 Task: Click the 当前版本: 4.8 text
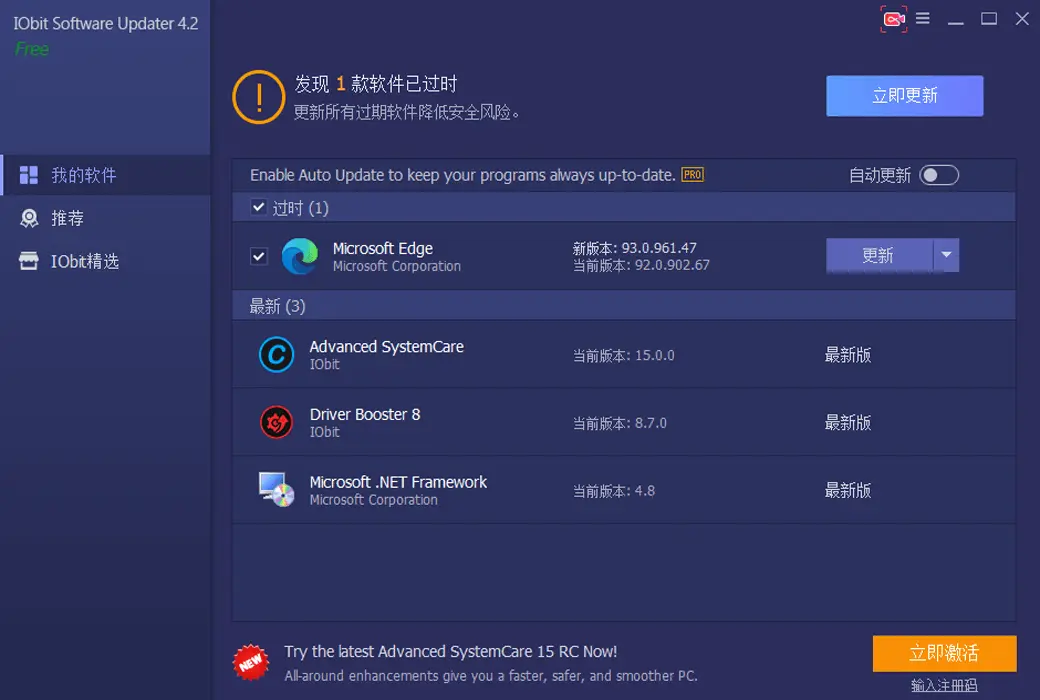(x=614, y=491)
